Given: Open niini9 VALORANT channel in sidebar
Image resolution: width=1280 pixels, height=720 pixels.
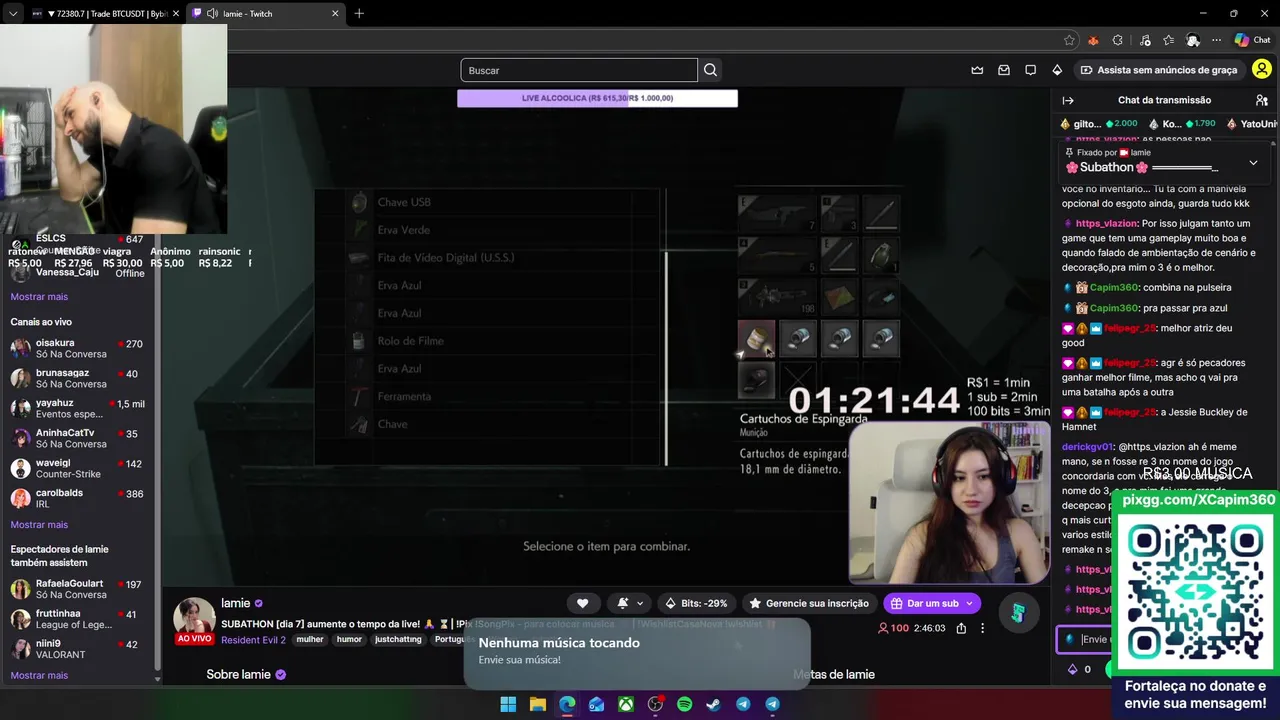Looking at the screenshot, I should click(x=78, y=649).
